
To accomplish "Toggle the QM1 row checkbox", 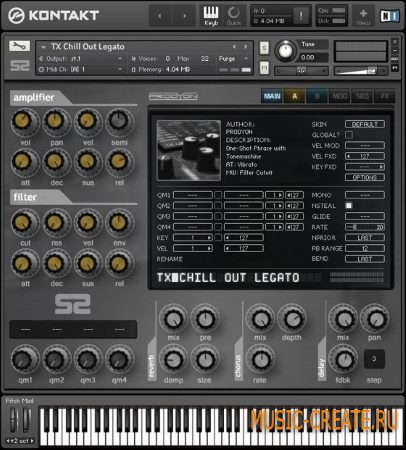I will click(x=218, y=195).
